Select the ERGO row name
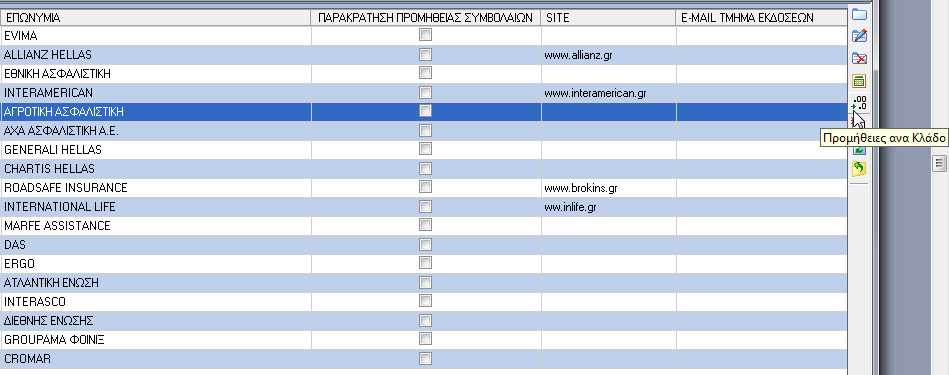This screenshot has height=375, width=949. (x=19, y=264)
